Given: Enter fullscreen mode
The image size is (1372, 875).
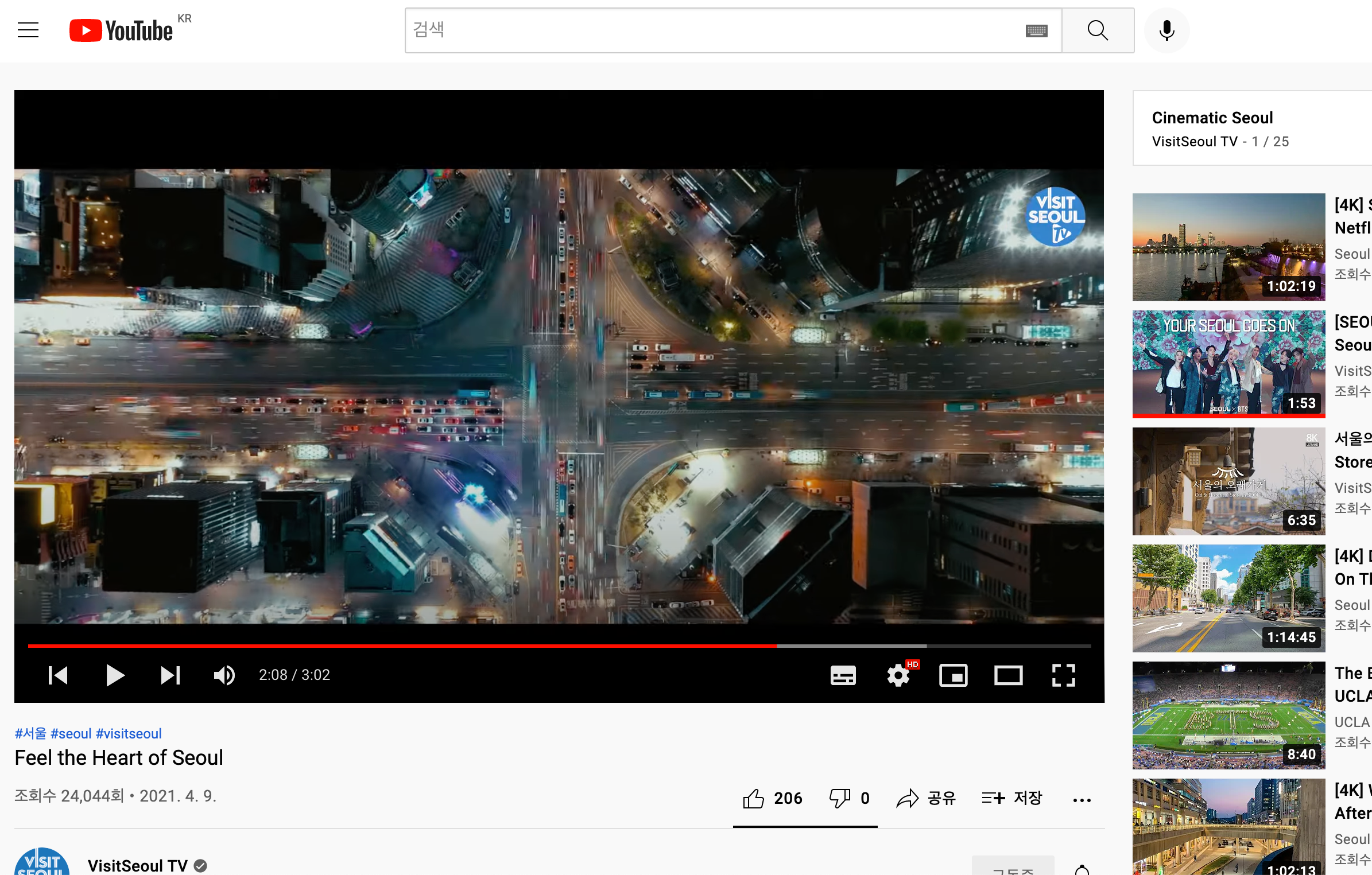Looking at the screenshot, I should click(x=1063, y=675).
